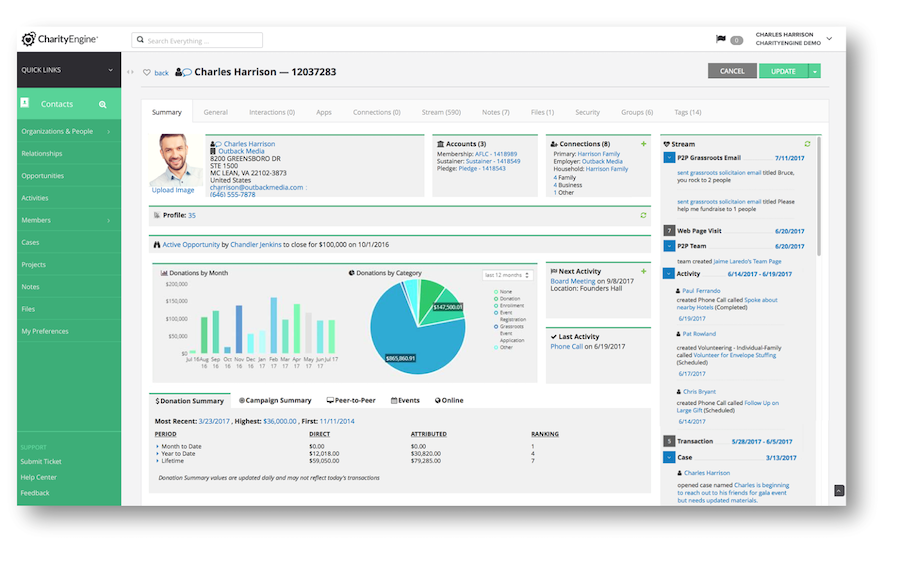Go back using the back link
This screenshot has height=584, width=900.
tap(161, 73)
